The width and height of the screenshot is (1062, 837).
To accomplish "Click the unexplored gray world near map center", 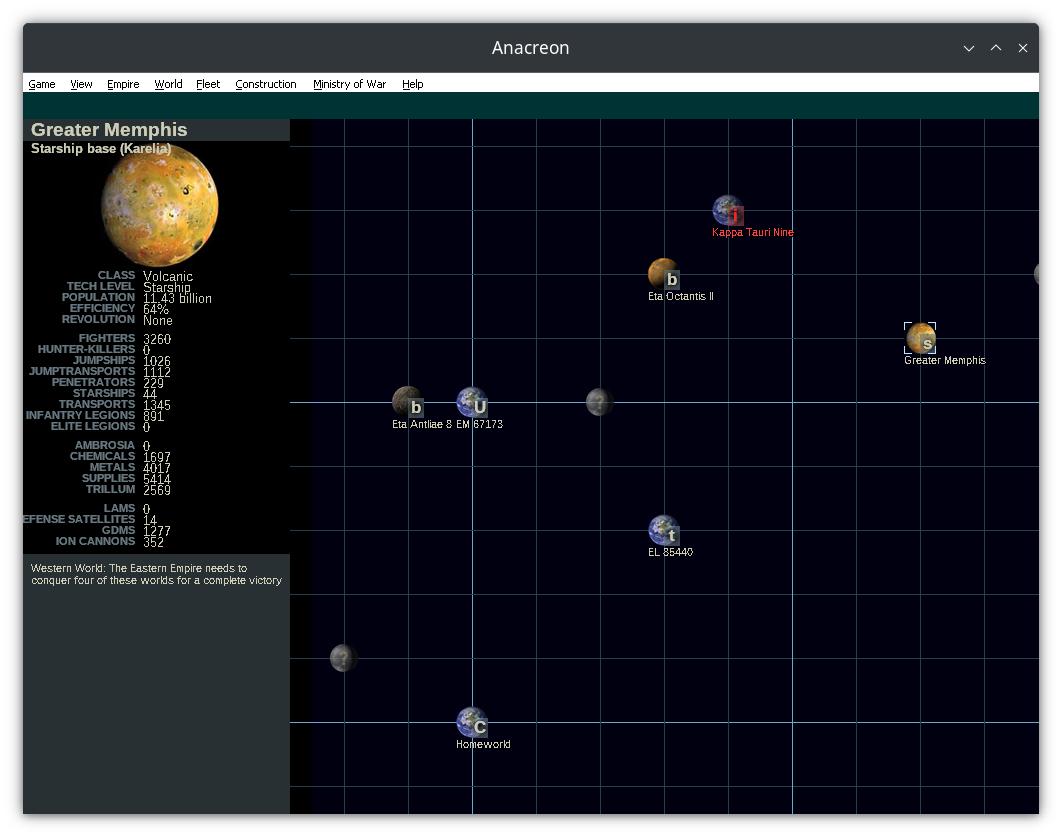I will tap(599, 402).
